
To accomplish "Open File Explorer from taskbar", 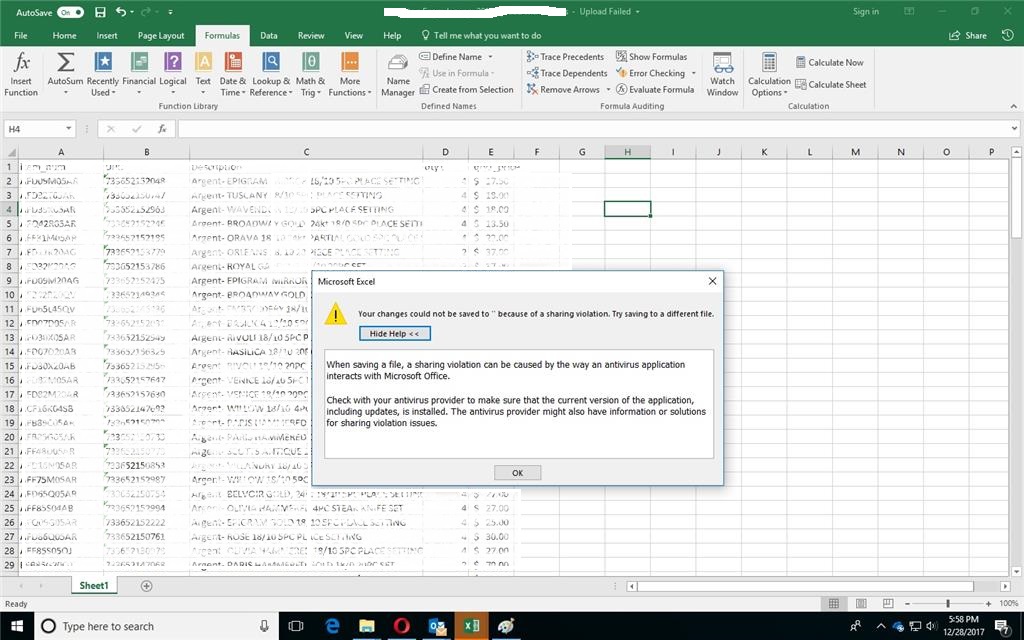I will [366, 626].
